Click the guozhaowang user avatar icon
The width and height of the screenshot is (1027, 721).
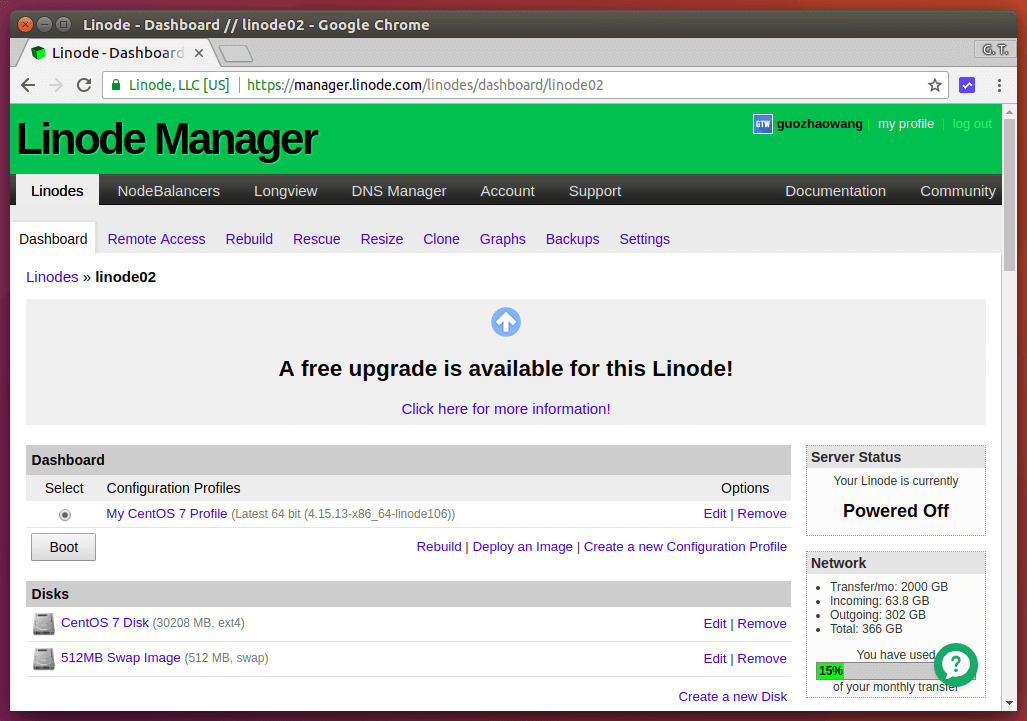pyautogui.click(x=762, y=124)
